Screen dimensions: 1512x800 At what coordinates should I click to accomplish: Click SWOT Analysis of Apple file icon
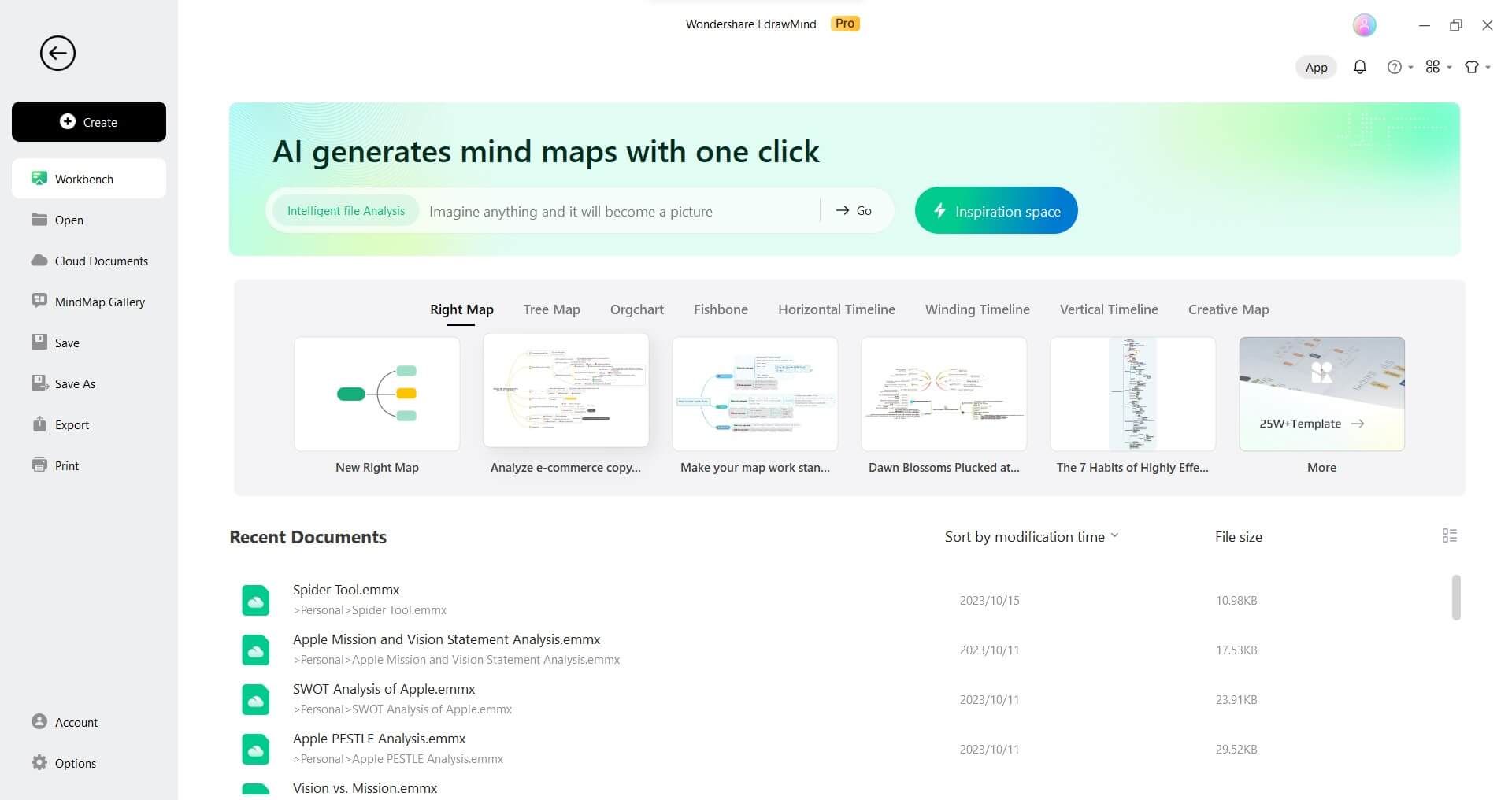tap(256, 699)
